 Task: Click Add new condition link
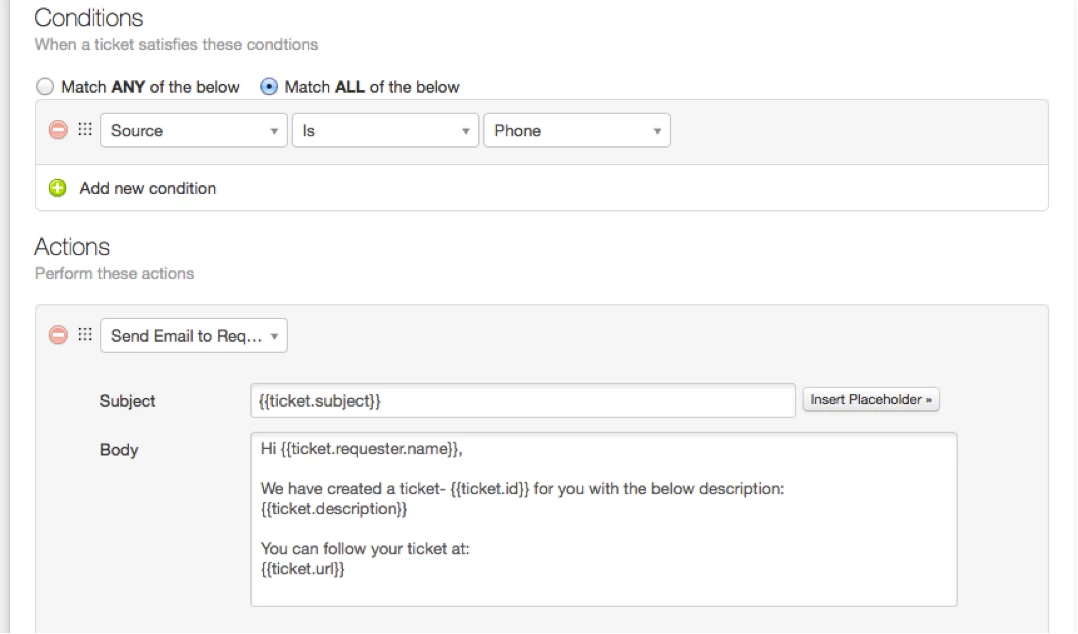[147, 188]
